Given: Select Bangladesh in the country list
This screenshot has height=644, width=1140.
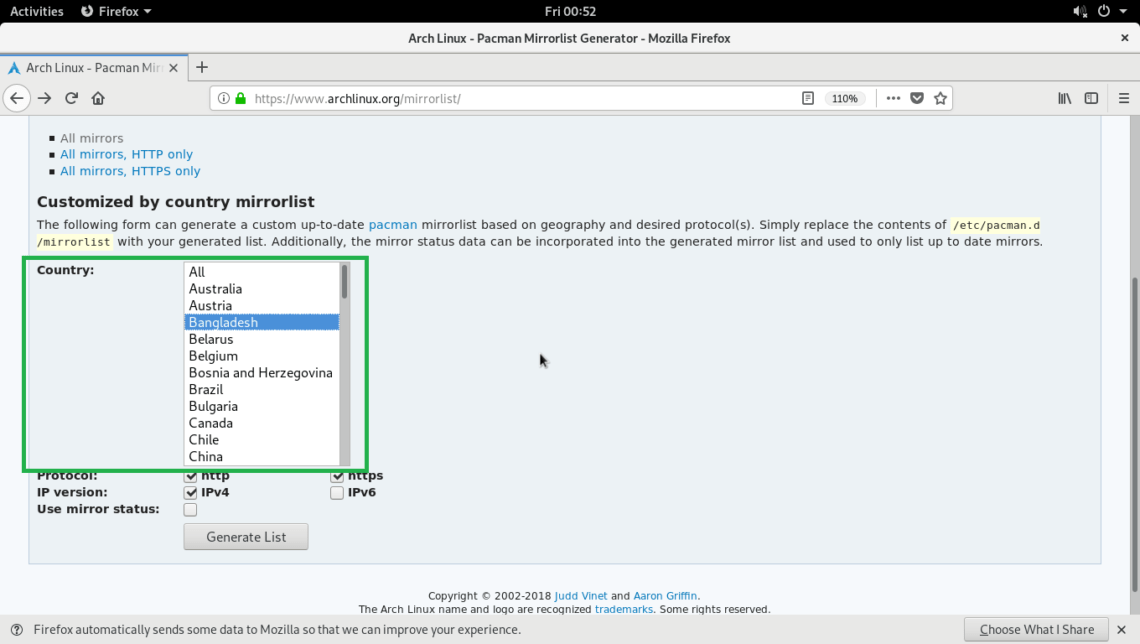Looking at the screenshot, I should click(x=262, y=322).
